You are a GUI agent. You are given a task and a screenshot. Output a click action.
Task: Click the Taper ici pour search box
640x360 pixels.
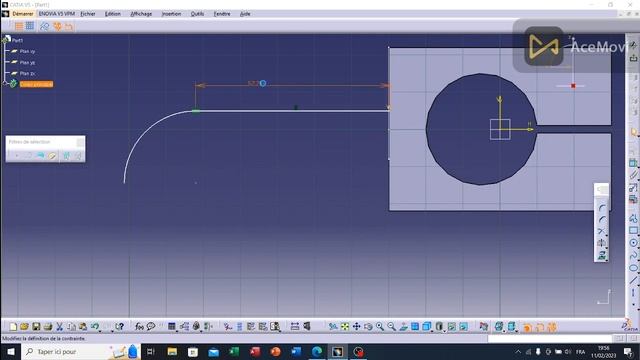[x=80, y=351]
